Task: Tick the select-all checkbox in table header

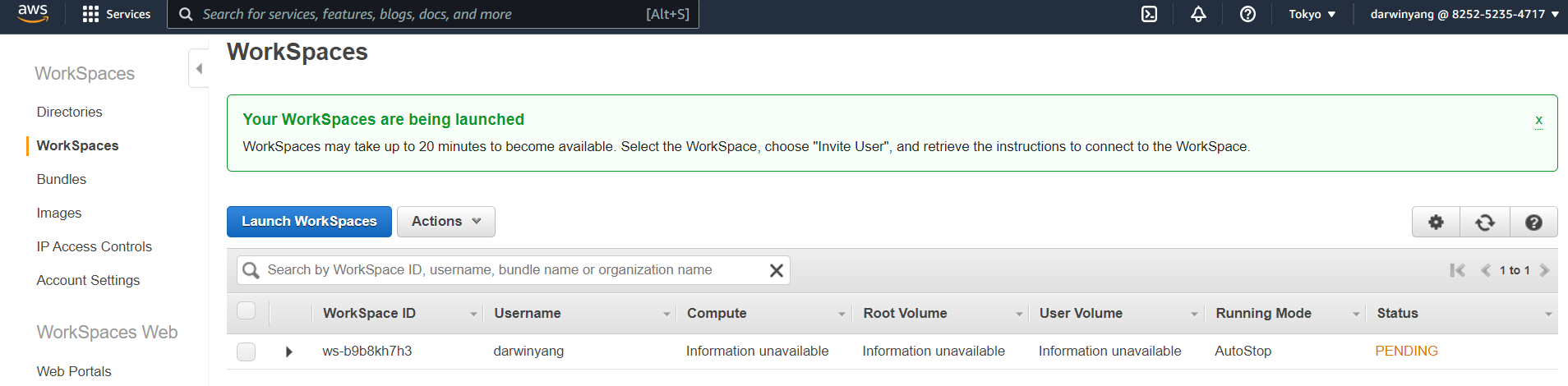Action: click(x=246, y=310)
